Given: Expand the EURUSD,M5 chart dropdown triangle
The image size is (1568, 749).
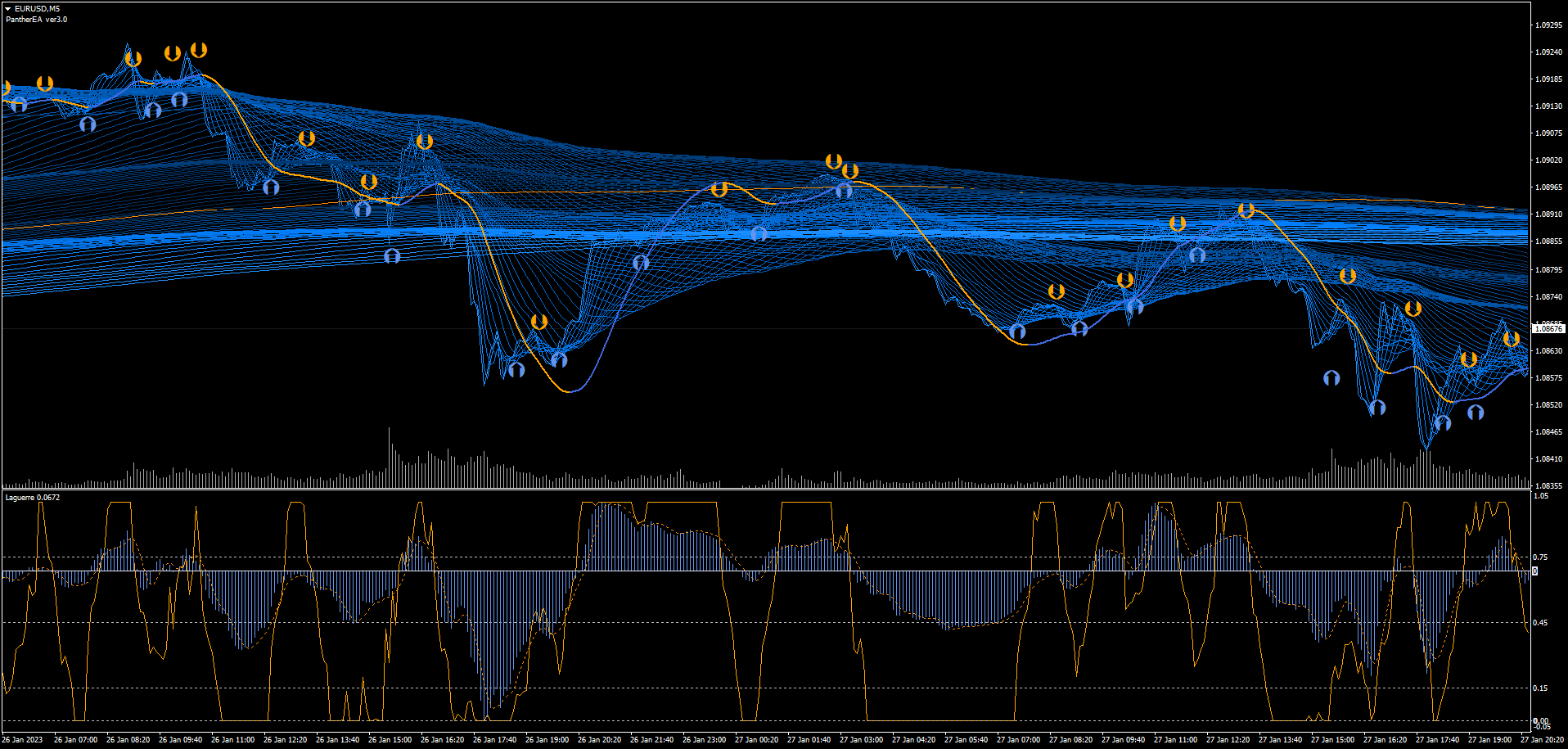Looking at the screenshot, I should pos(8,9).
